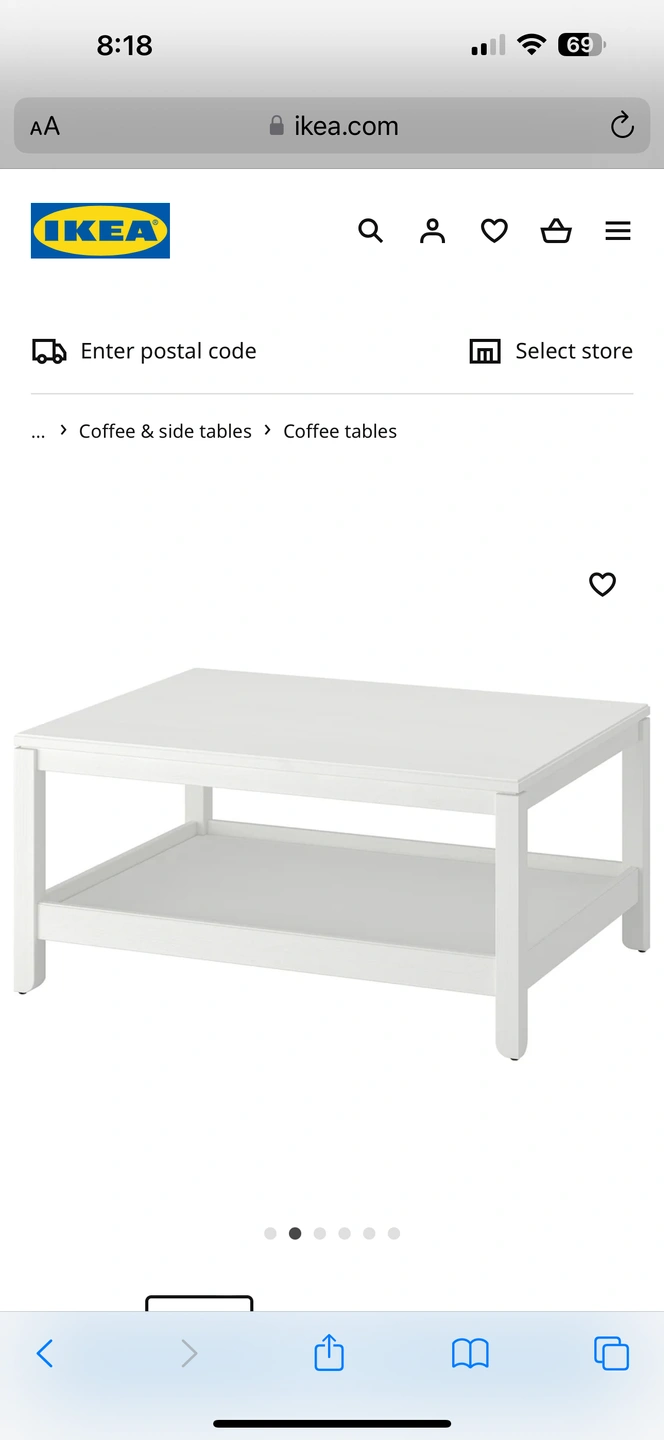Tap the Safari share icon
The image size is (664, 1440).
[x=329, y=1353]
